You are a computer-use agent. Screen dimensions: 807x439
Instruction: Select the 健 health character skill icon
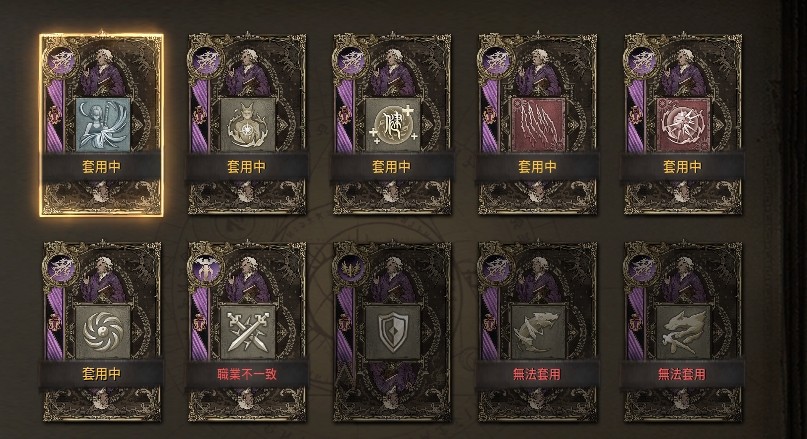(x=393, y=125)
